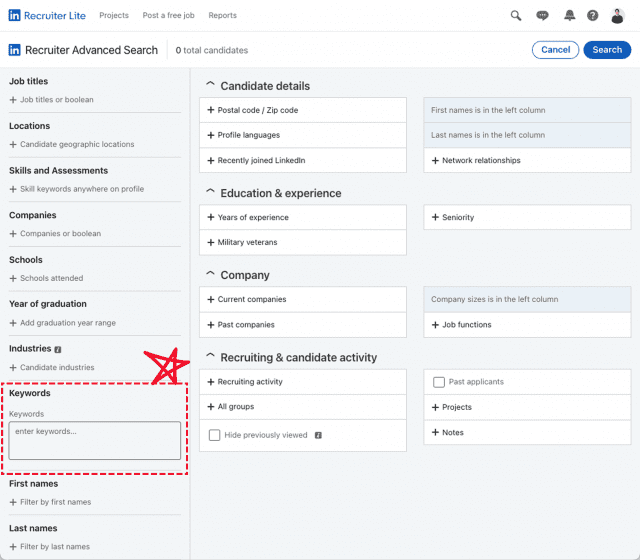Screen dimensions: 640x560
Task: Enable the Hide previously viewed checkbox
Action: coord(215,436)
